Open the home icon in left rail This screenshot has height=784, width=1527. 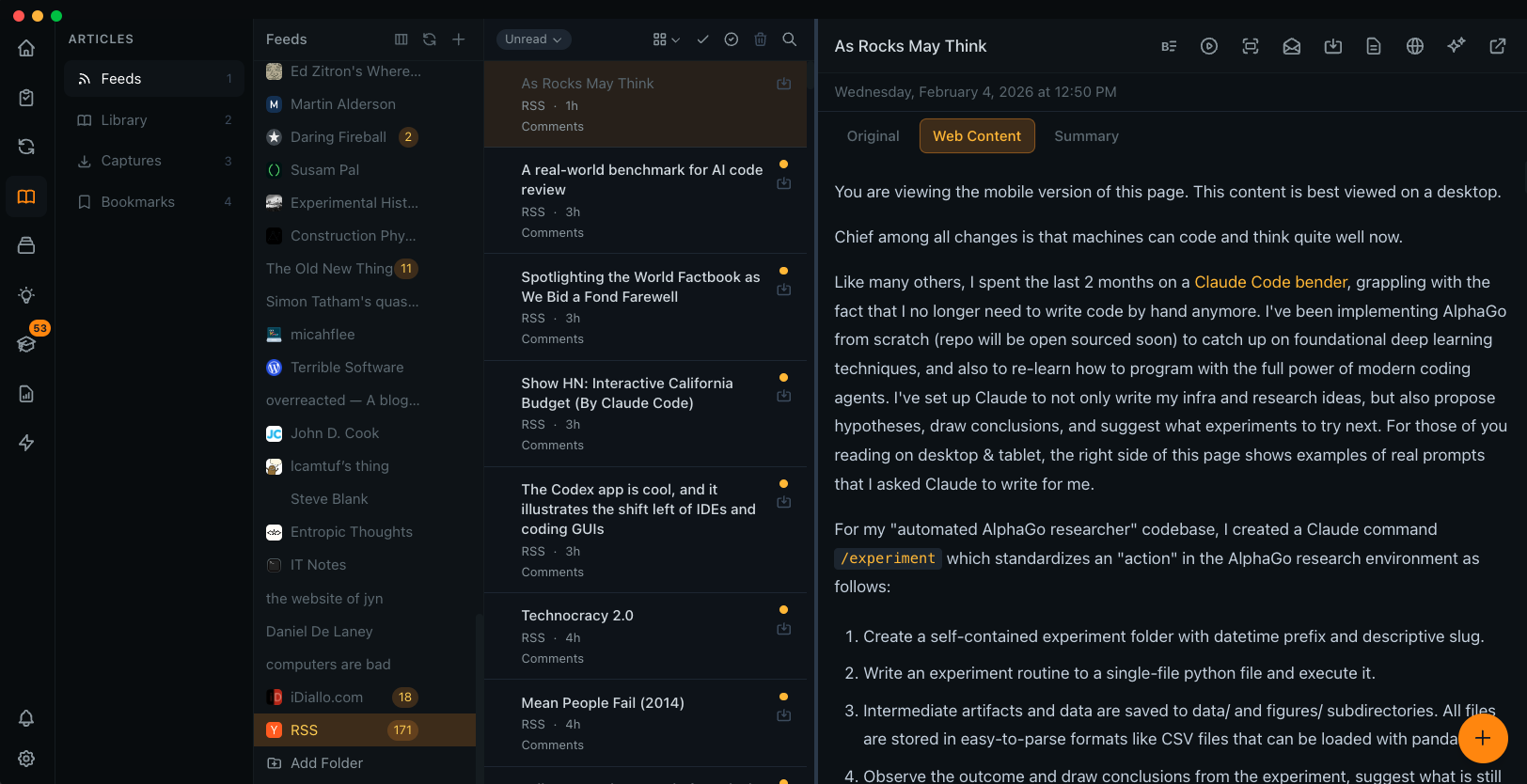26,48
